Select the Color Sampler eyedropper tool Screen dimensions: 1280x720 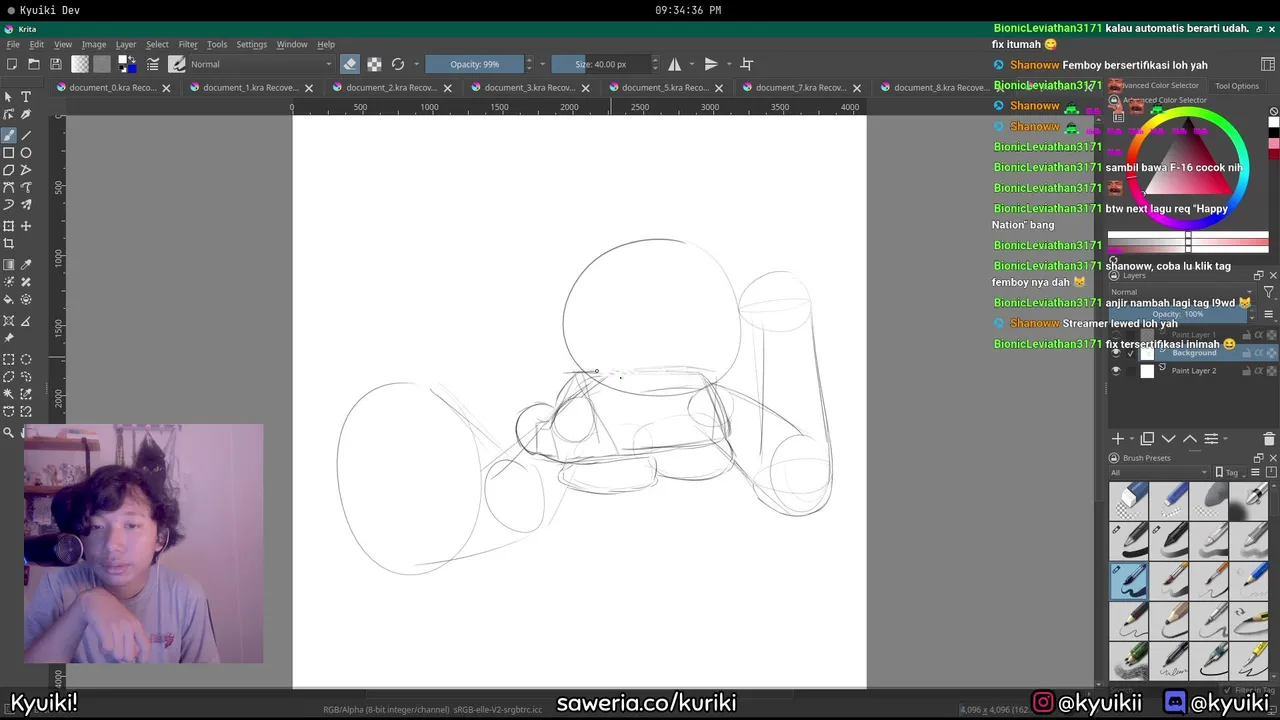26,265
